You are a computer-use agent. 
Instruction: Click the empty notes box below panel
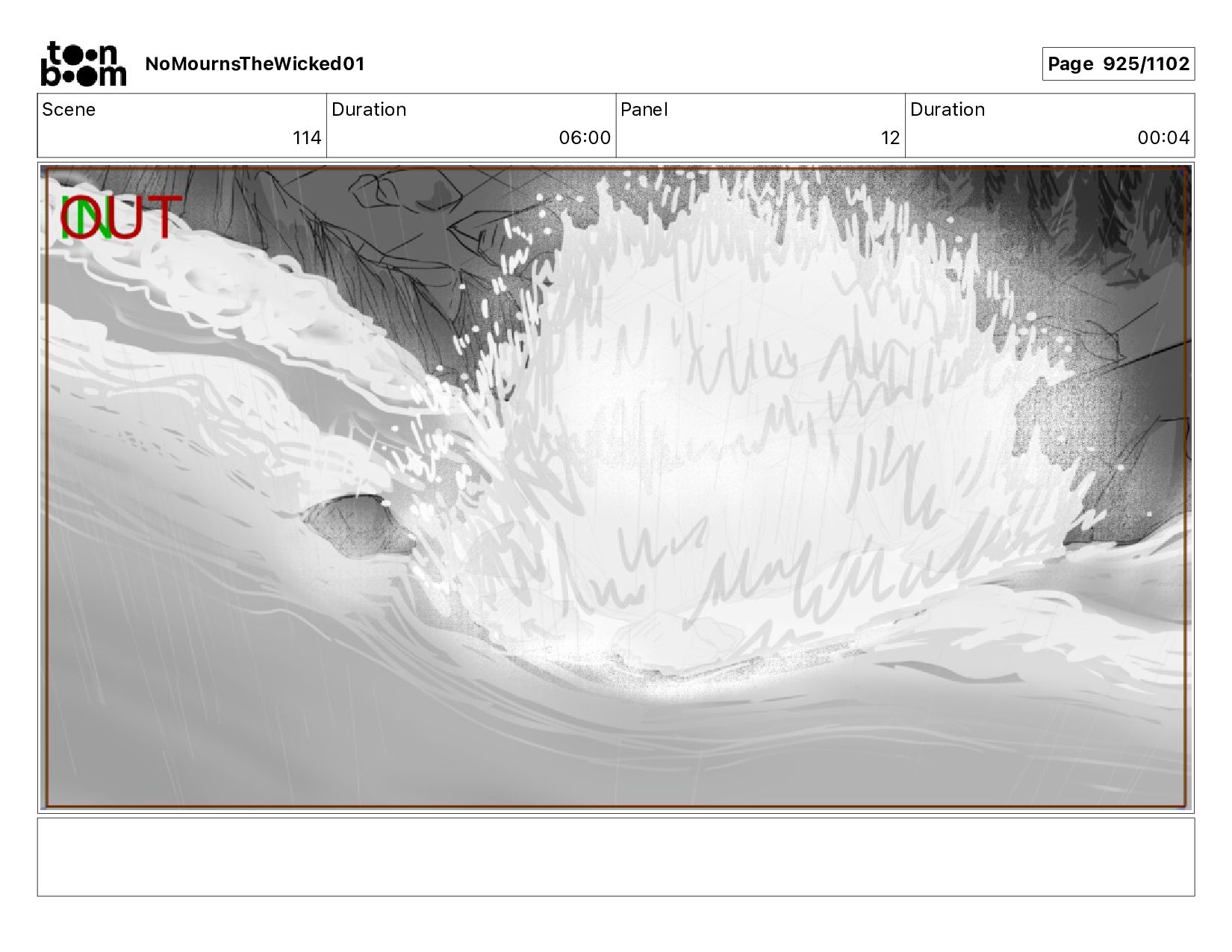tap(616, 857)
